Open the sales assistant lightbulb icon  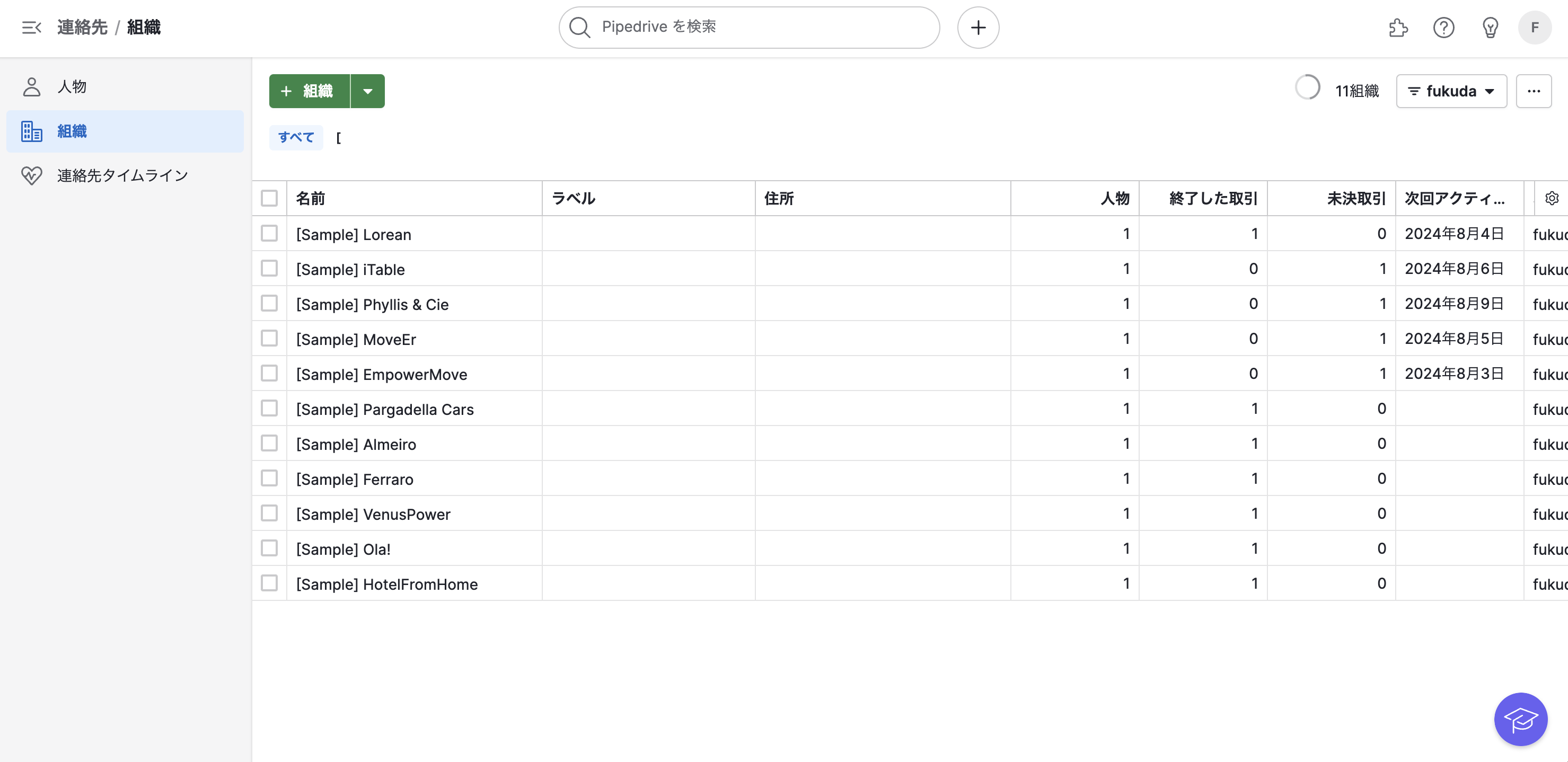[x=1490, y=28]
